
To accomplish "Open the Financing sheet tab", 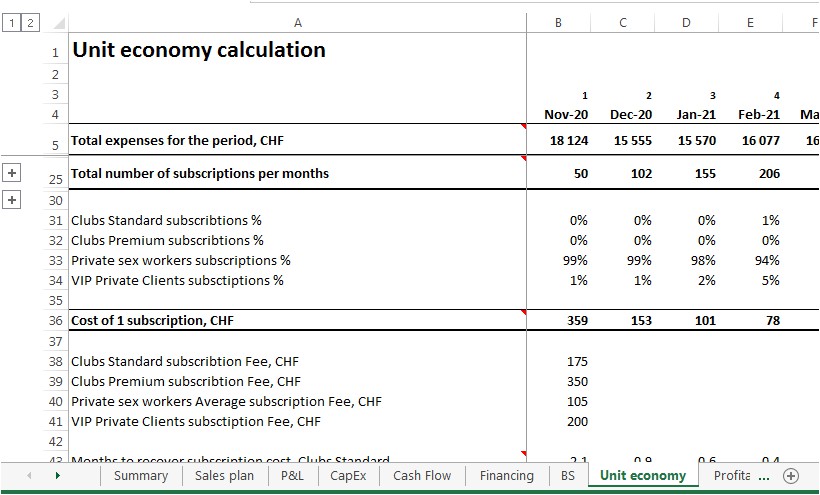I will click(x=506, y=476).
